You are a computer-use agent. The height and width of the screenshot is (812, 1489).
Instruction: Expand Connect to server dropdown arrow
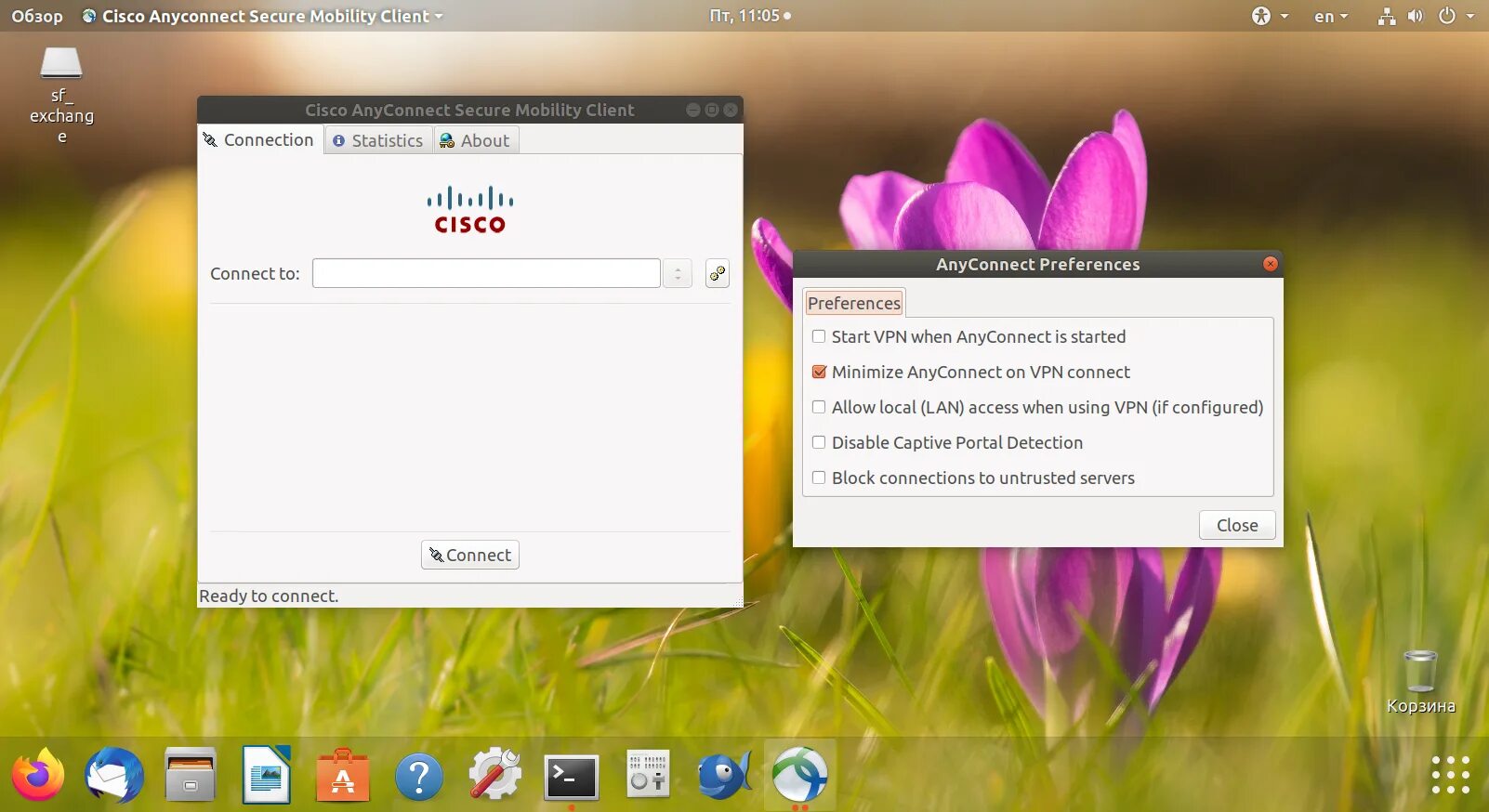tap(678, 273)
